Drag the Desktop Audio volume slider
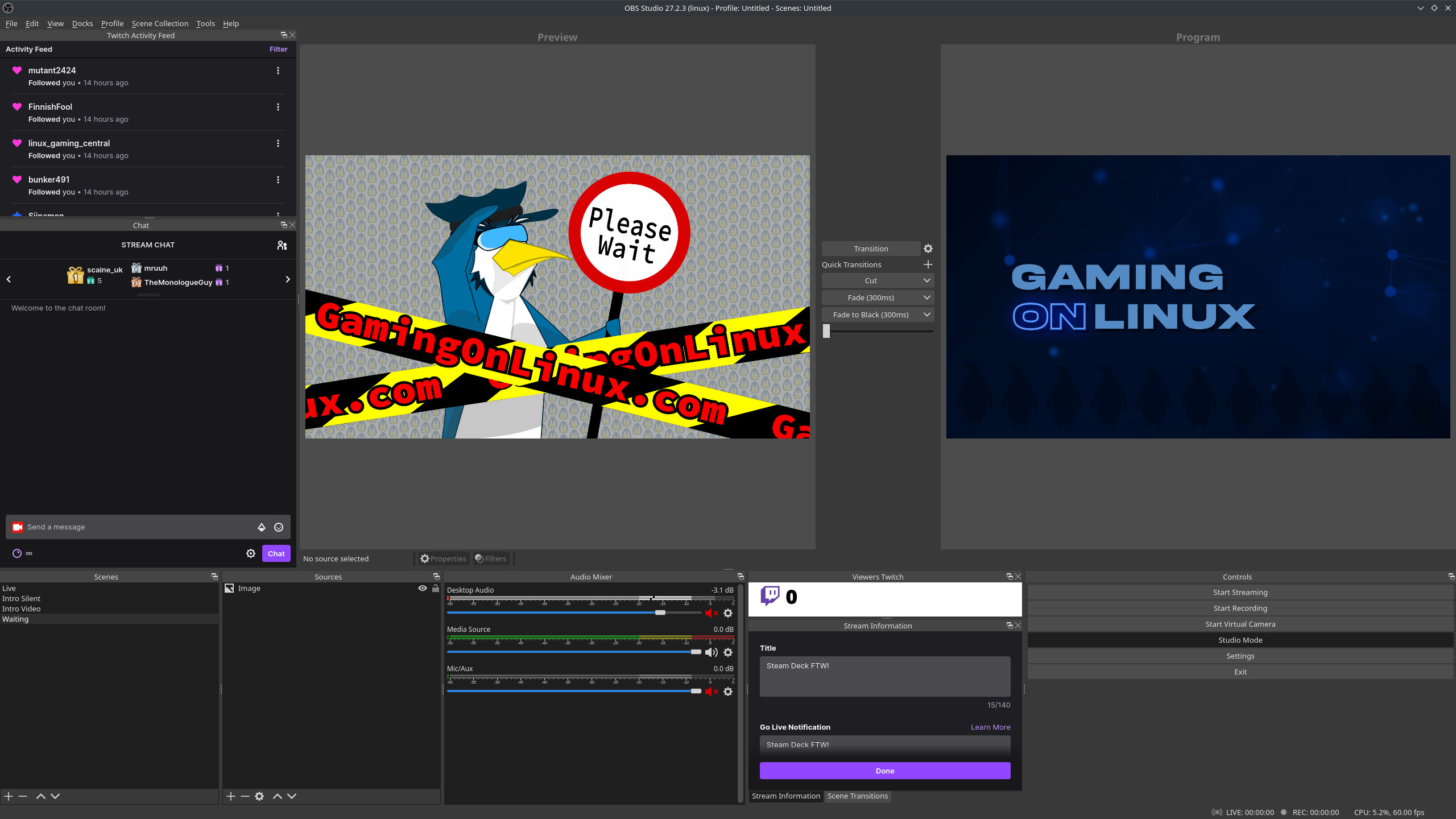Viewport: 1456px width, 819px height. [x=660, y=613]
